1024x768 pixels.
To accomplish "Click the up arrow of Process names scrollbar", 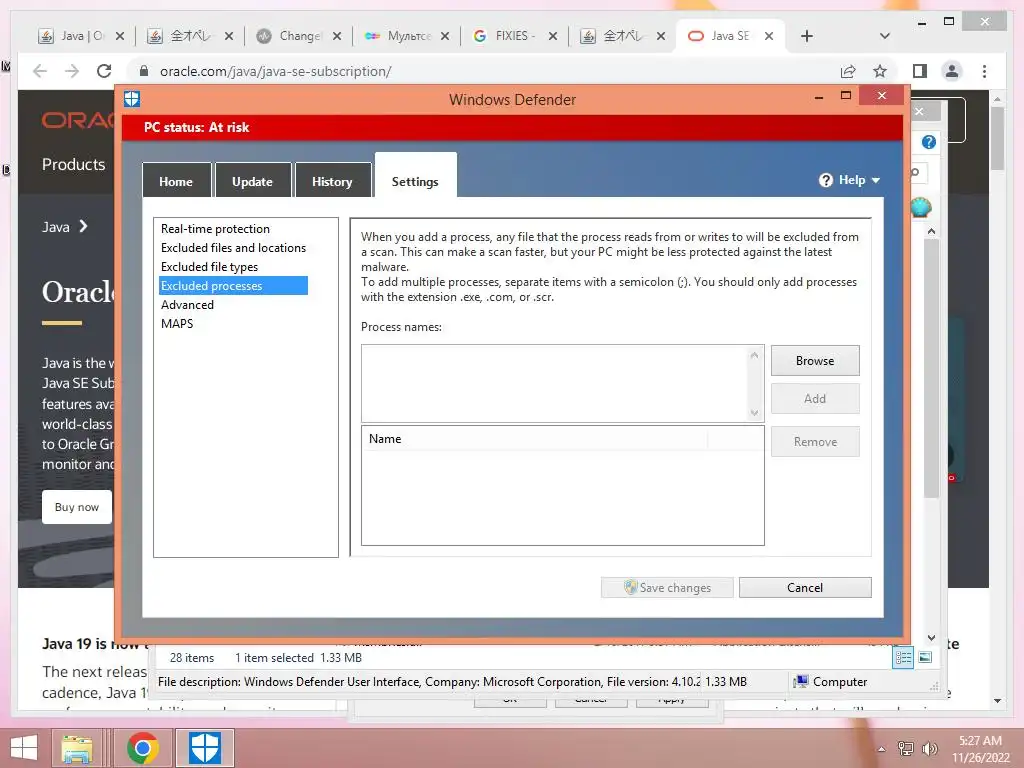I will (755, 355).
